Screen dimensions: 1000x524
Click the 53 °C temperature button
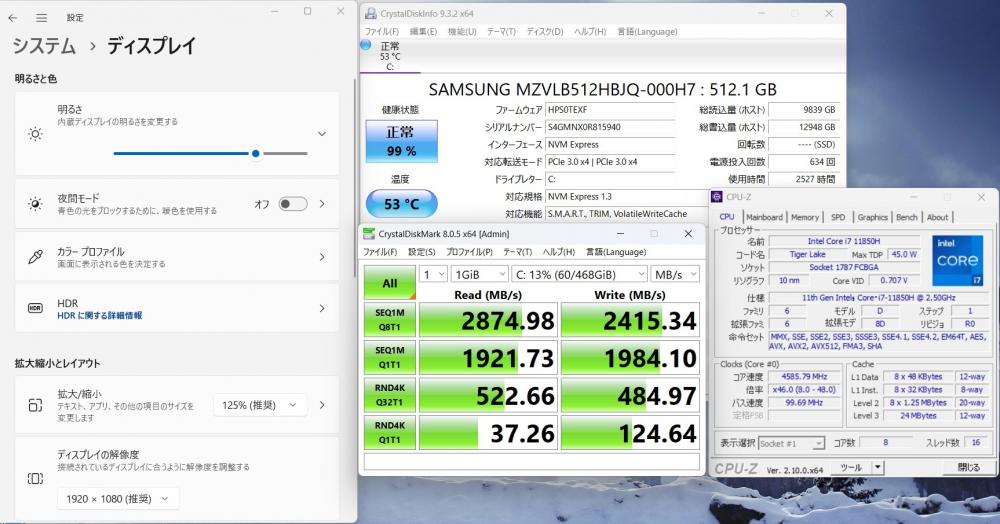401,204
